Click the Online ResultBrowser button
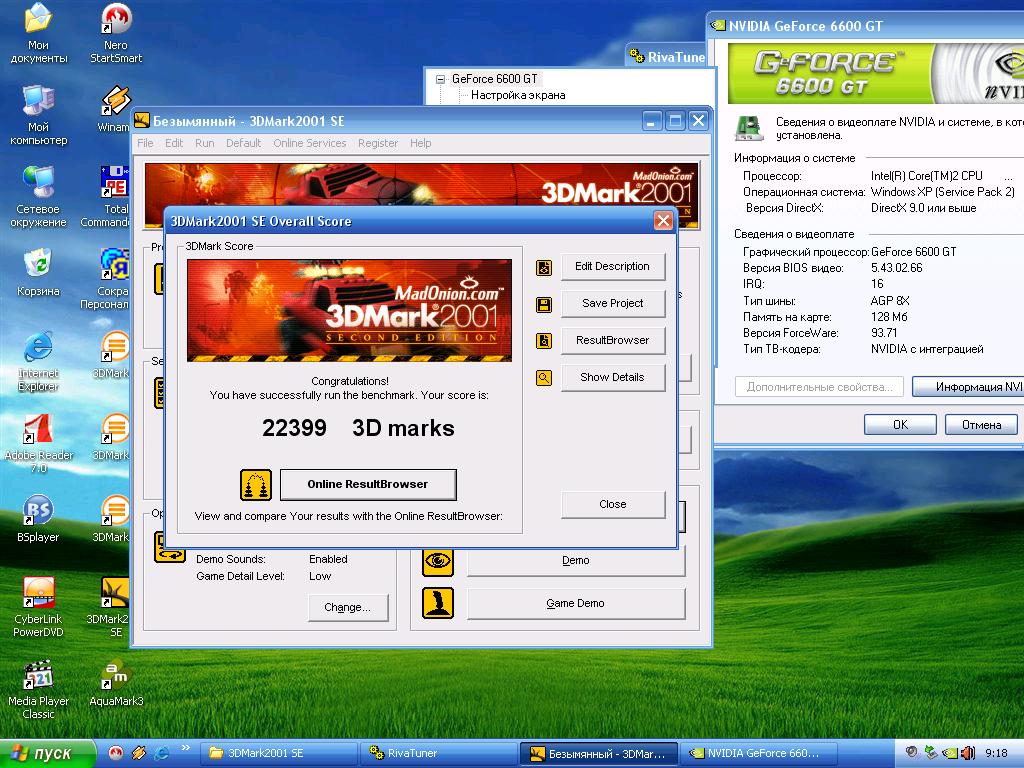 tap(368, 485)
